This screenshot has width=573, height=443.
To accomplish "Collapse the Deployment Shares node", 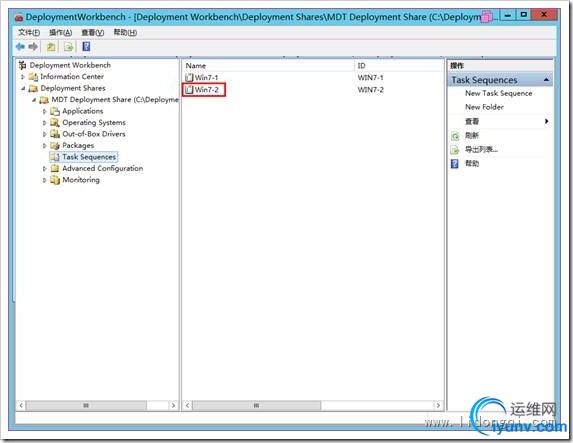I will tap(23, 88).
